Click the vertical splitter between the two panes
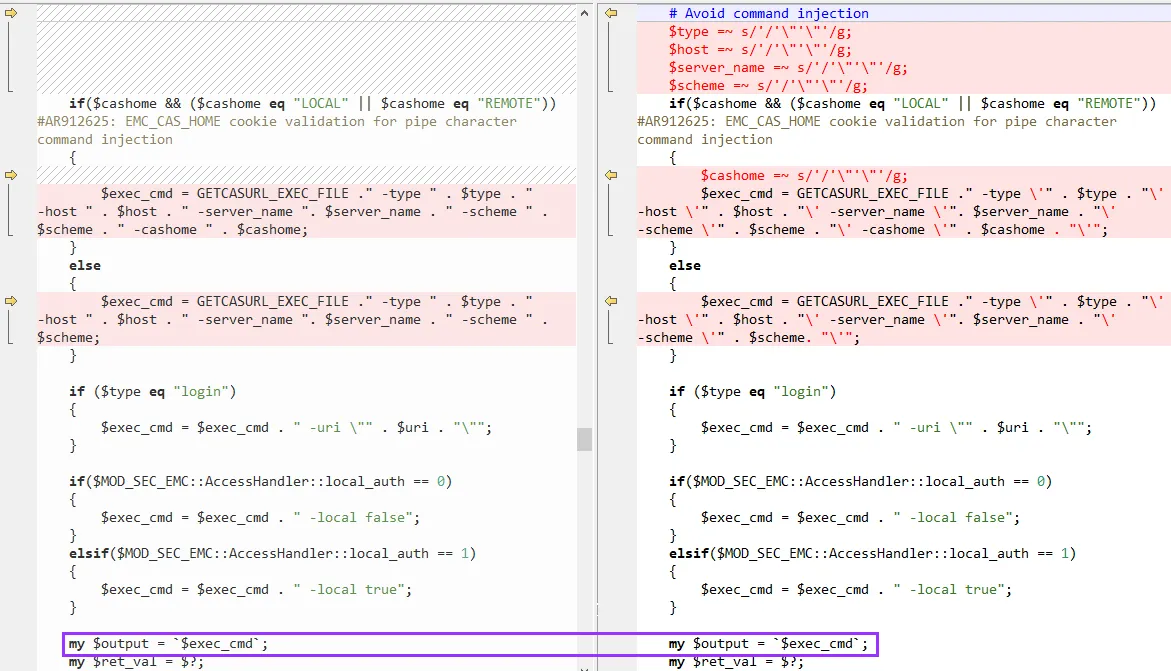 coord(596,400)
